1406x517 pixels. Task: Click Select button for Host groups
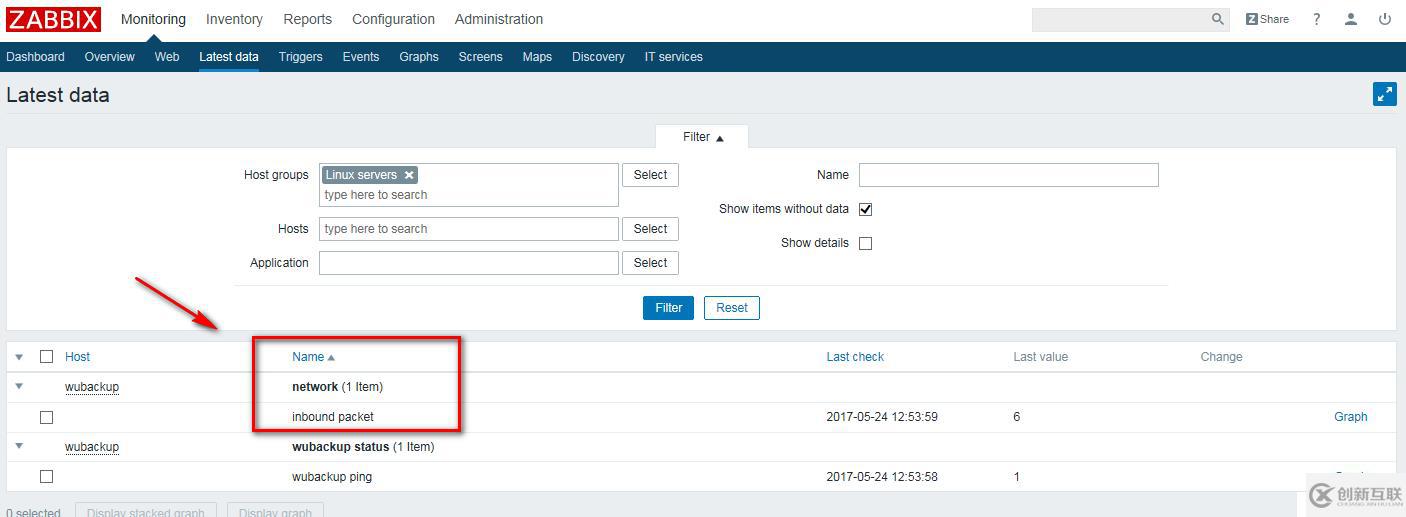[650, 175]
